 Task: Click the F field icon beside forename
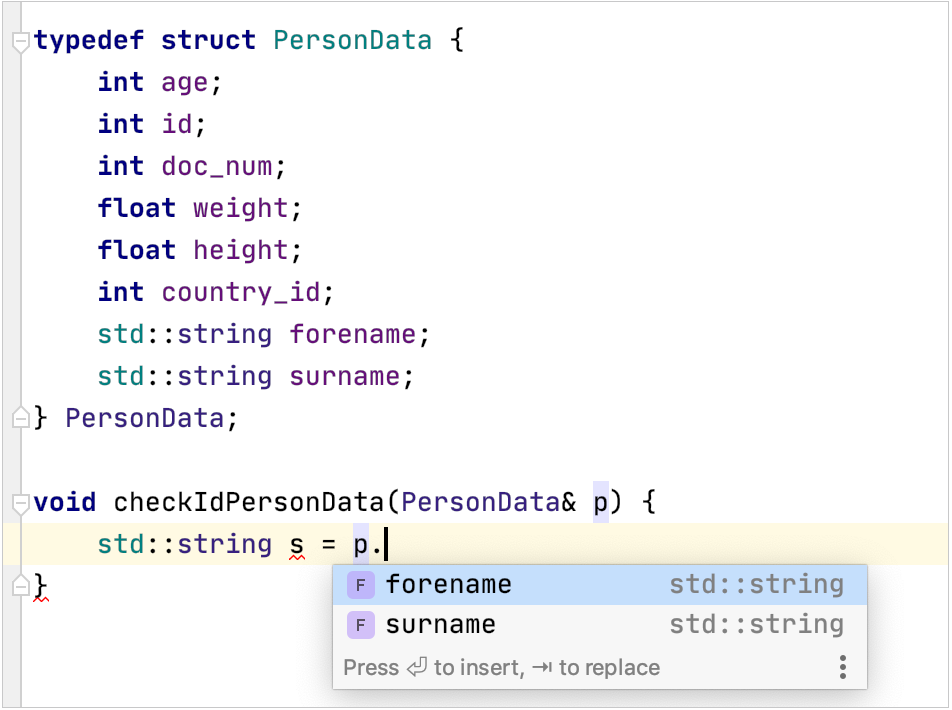pos(360,584)
